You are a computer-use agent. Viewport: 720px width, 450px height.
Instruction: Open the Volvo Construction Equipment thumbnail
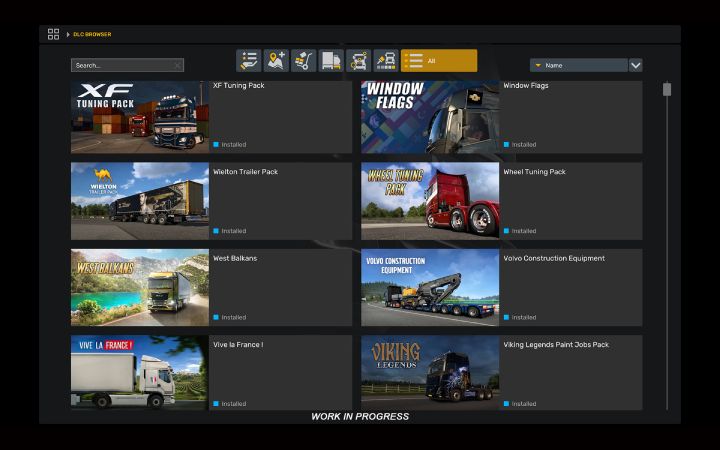[430, 287]
